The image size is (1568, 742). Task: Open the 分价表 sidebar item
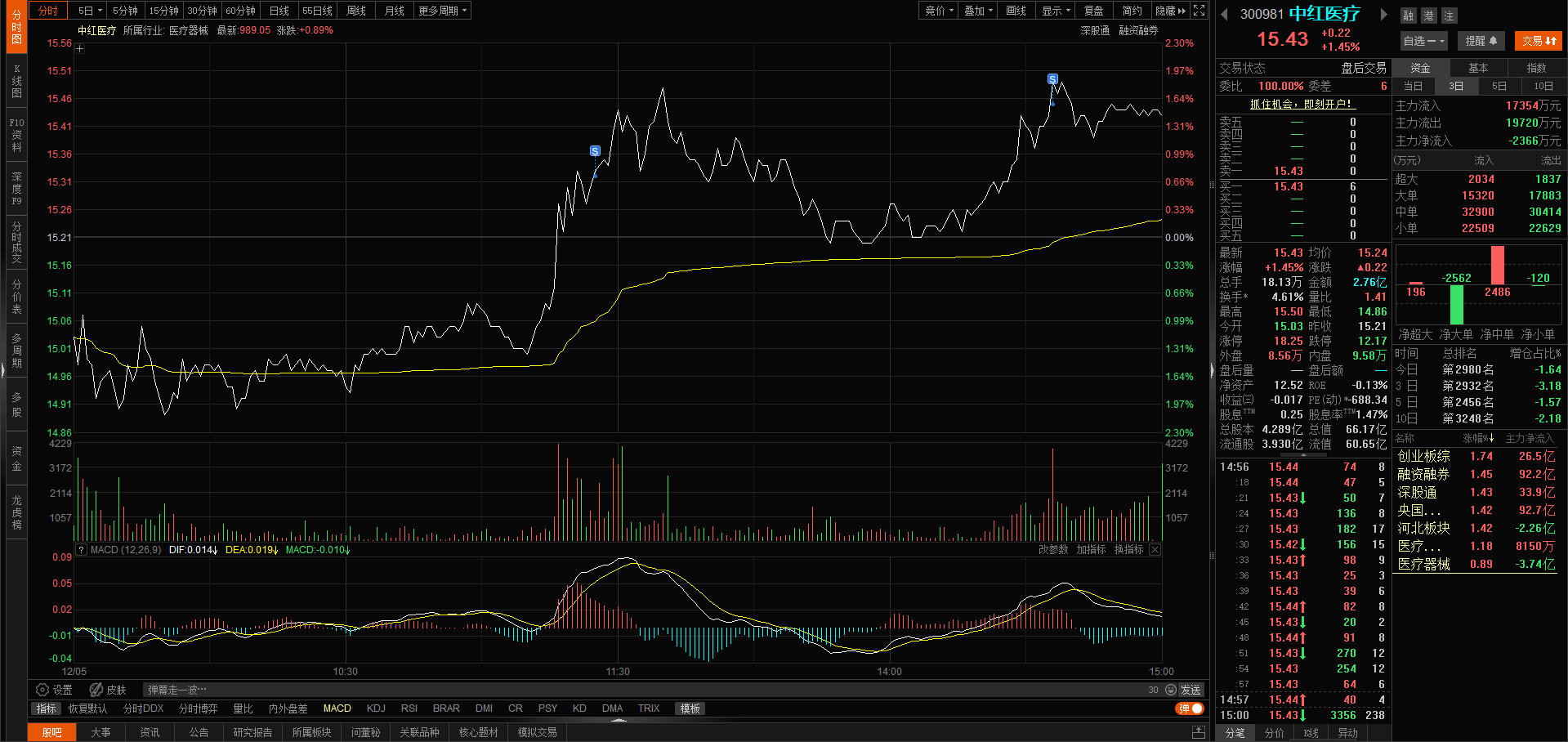[x=16, y=297]
